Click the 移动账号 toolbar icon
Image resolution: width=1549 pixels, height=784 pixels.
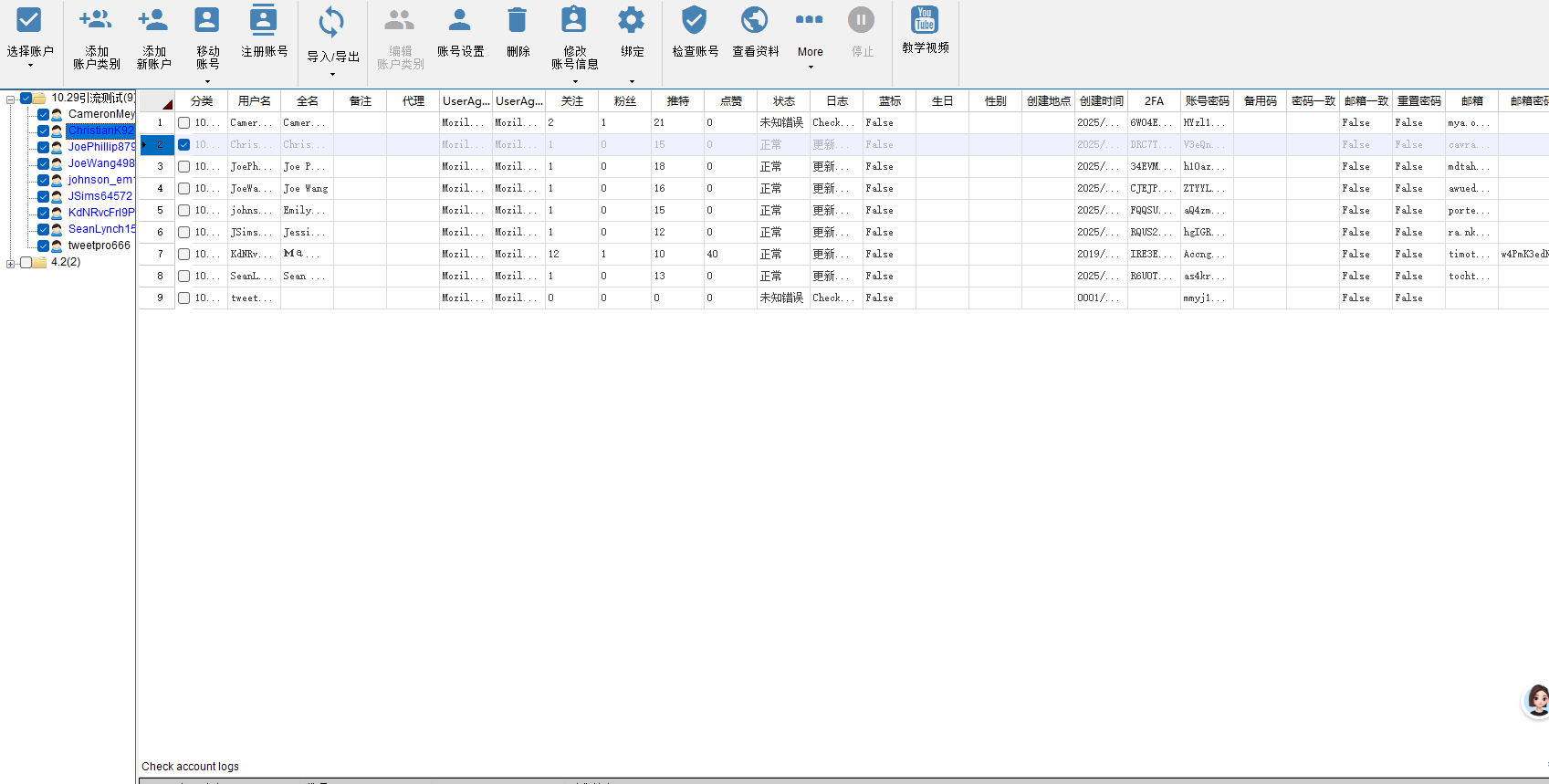click(x=207, y=20)
